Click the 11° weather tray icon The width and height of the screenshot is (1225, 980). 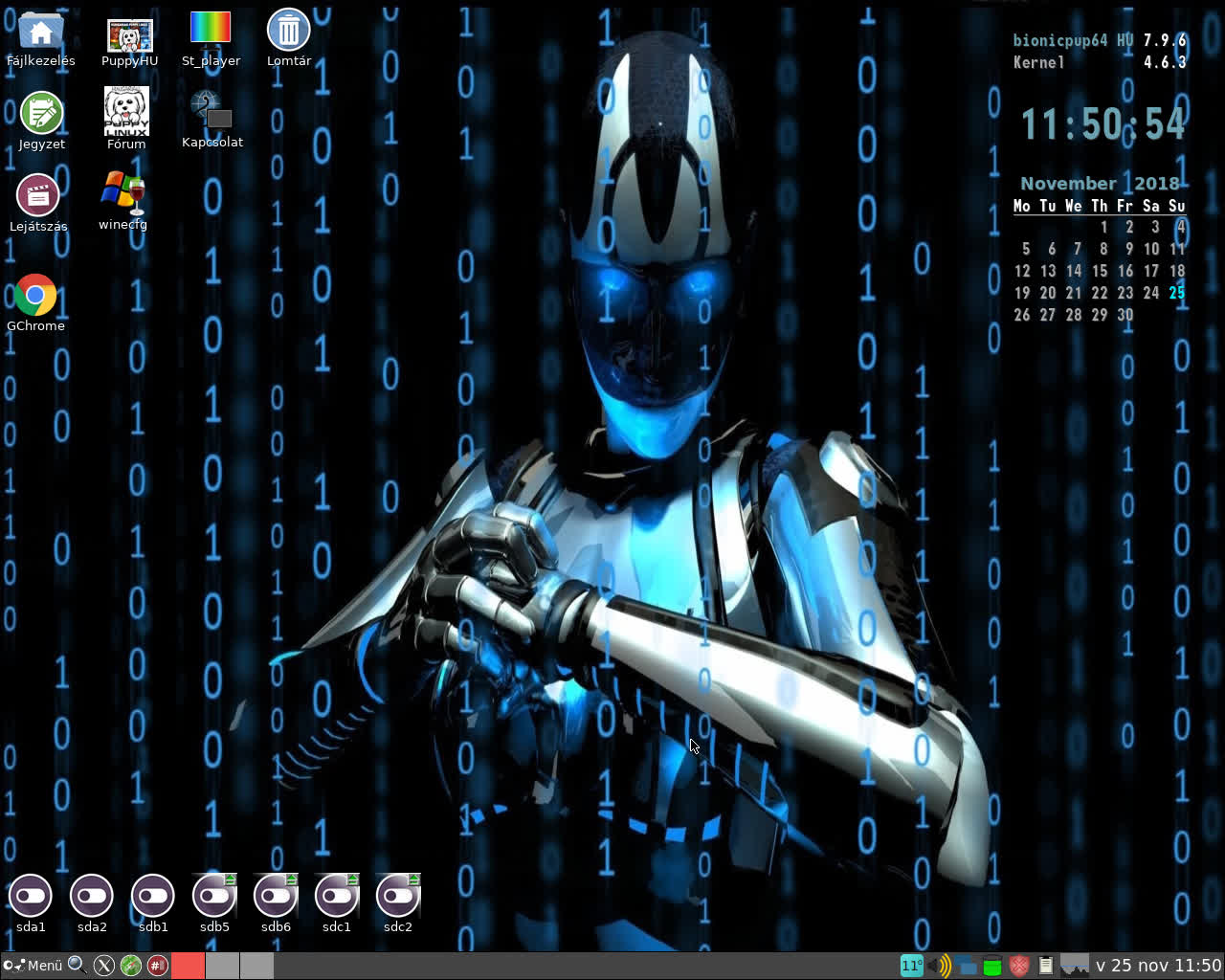point(912,966)
